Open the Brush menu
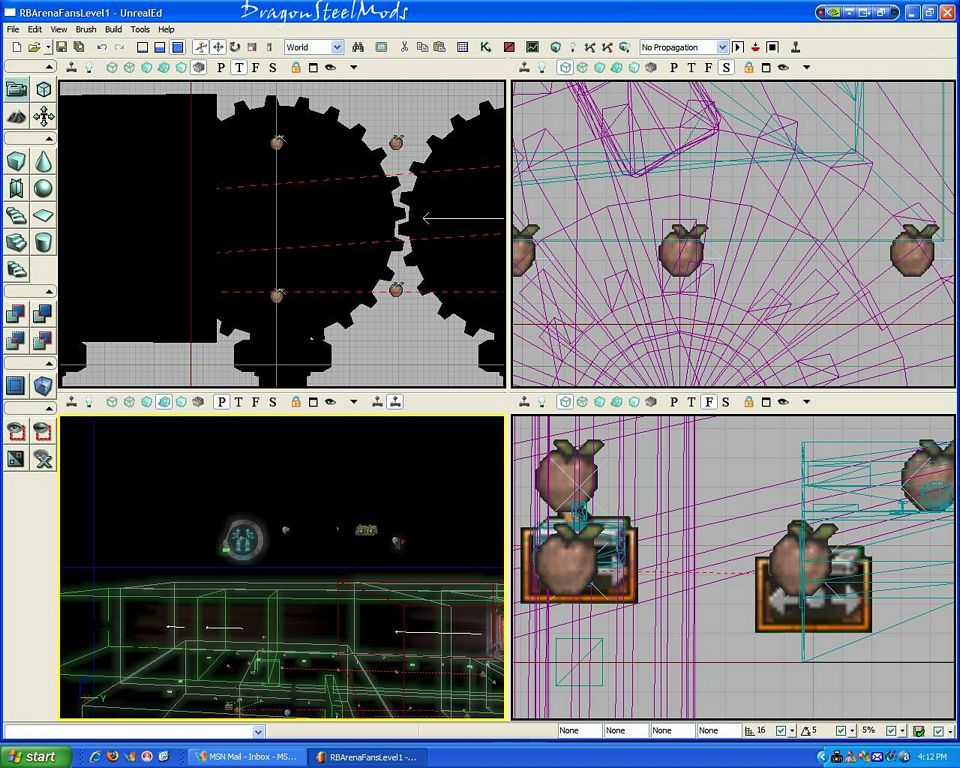 point(86,30)
